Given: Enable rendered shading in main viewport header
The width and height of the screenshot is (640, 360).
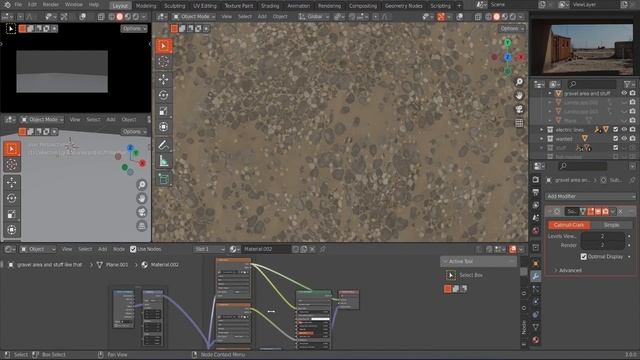Looking at the screenshot, I should [513, 17].
